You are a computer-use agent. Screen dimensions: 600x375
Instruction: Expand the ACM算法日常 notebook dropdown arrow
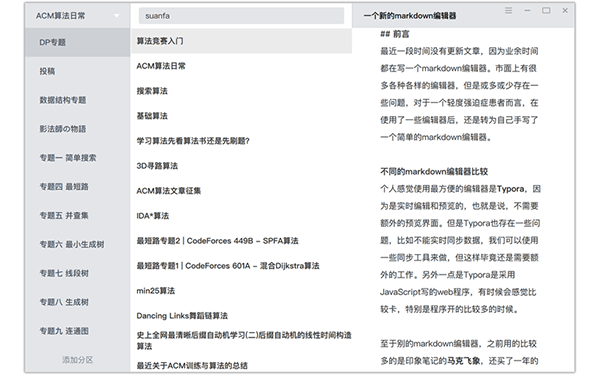[x=116, y=16]
